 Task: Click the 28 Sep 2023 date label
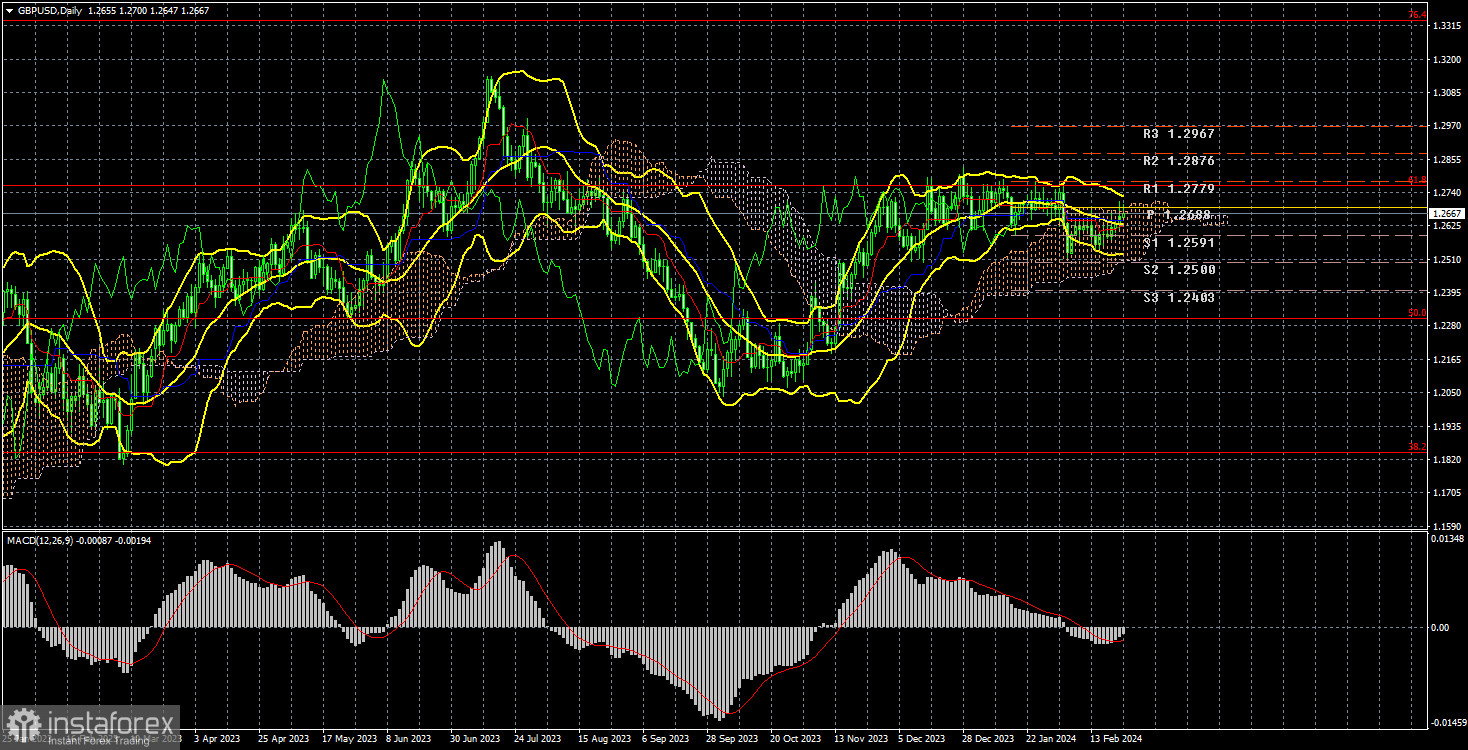(732, 739)
